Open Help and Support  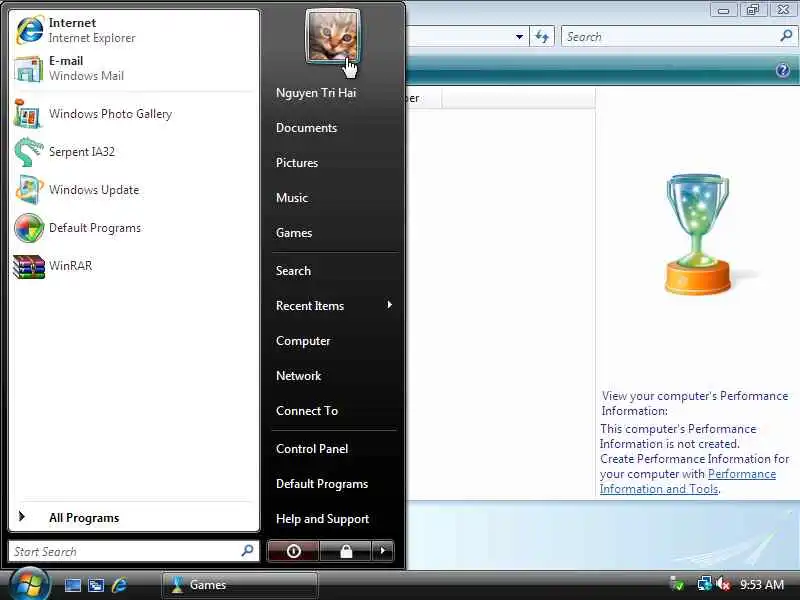pos(322,519)
